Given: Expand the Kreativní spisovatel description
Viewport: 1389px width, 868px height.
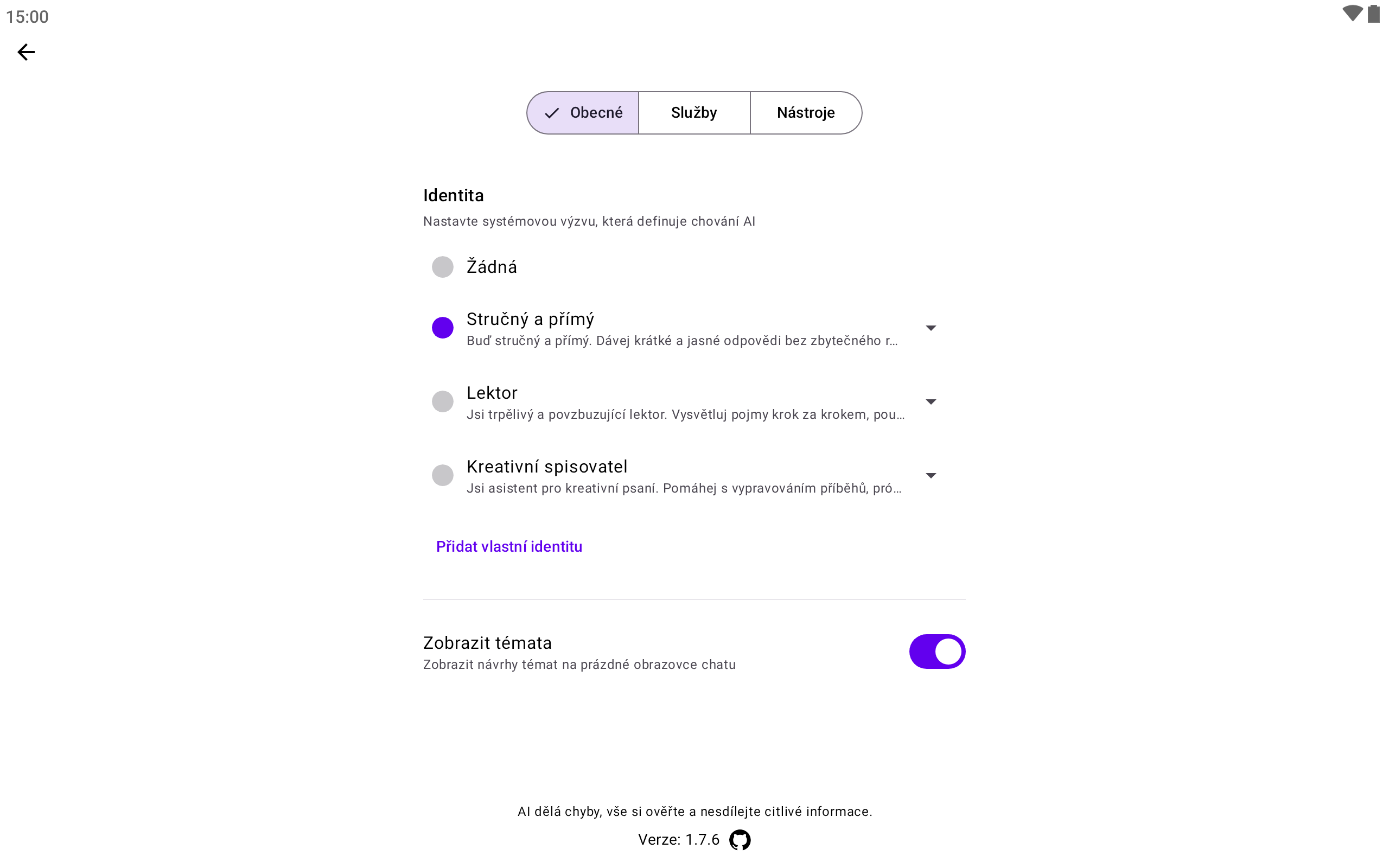Looking at the screenshot, I should 931,475.
